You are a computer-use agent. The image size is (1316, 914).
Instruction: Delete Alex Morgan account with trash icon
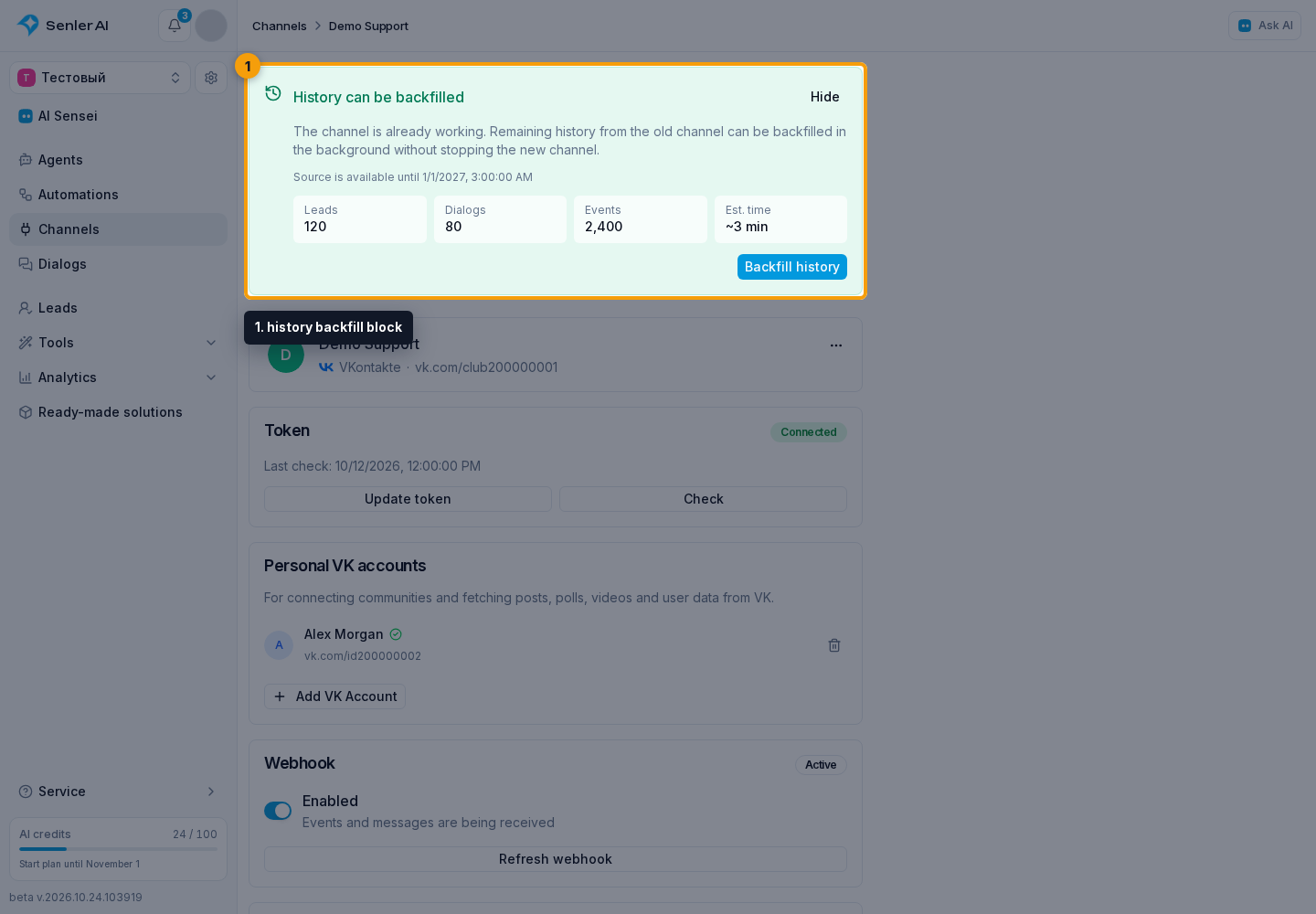pos(834,645)
